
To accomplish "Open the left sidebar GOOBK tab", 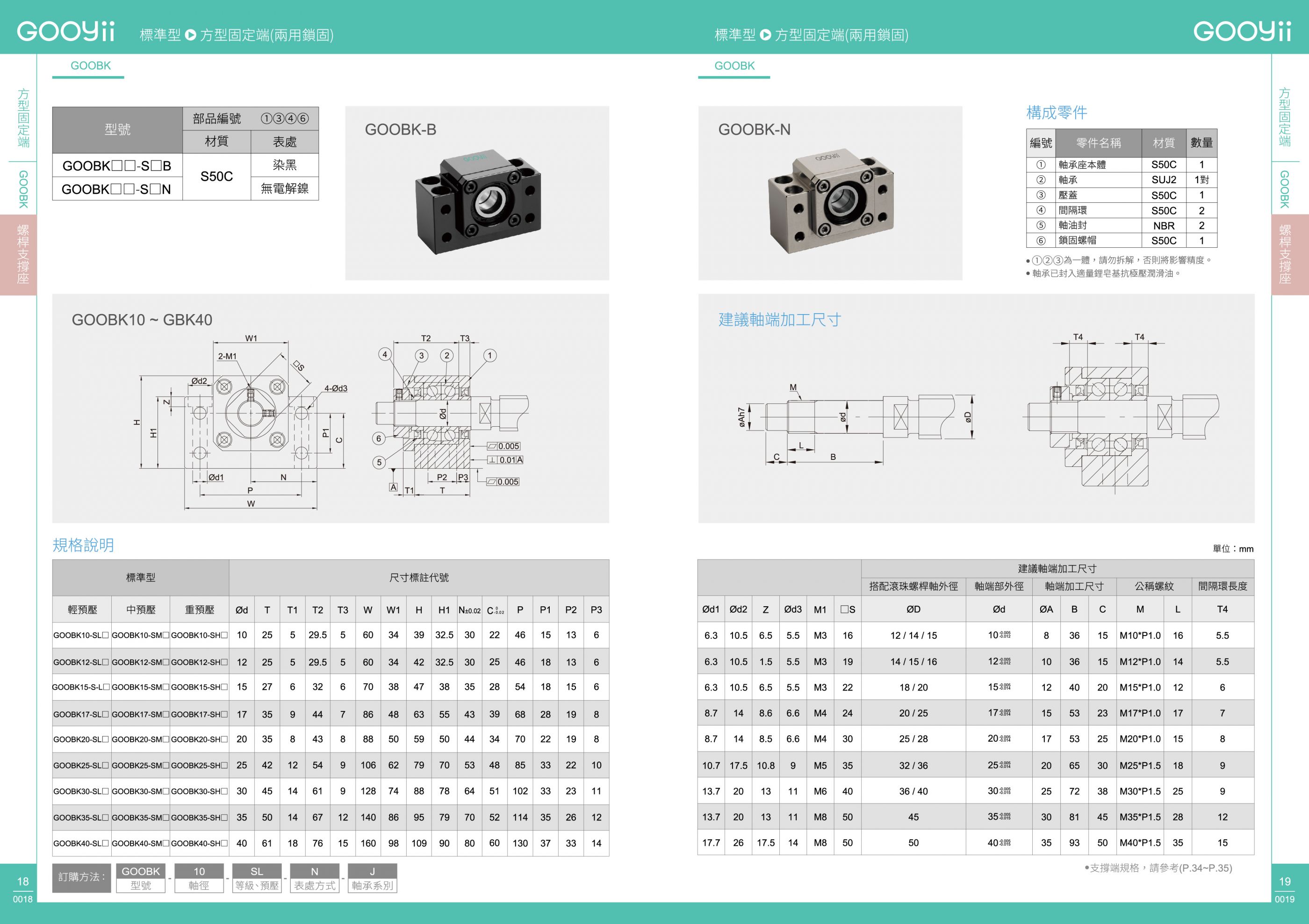I will (x=23, y=189).
